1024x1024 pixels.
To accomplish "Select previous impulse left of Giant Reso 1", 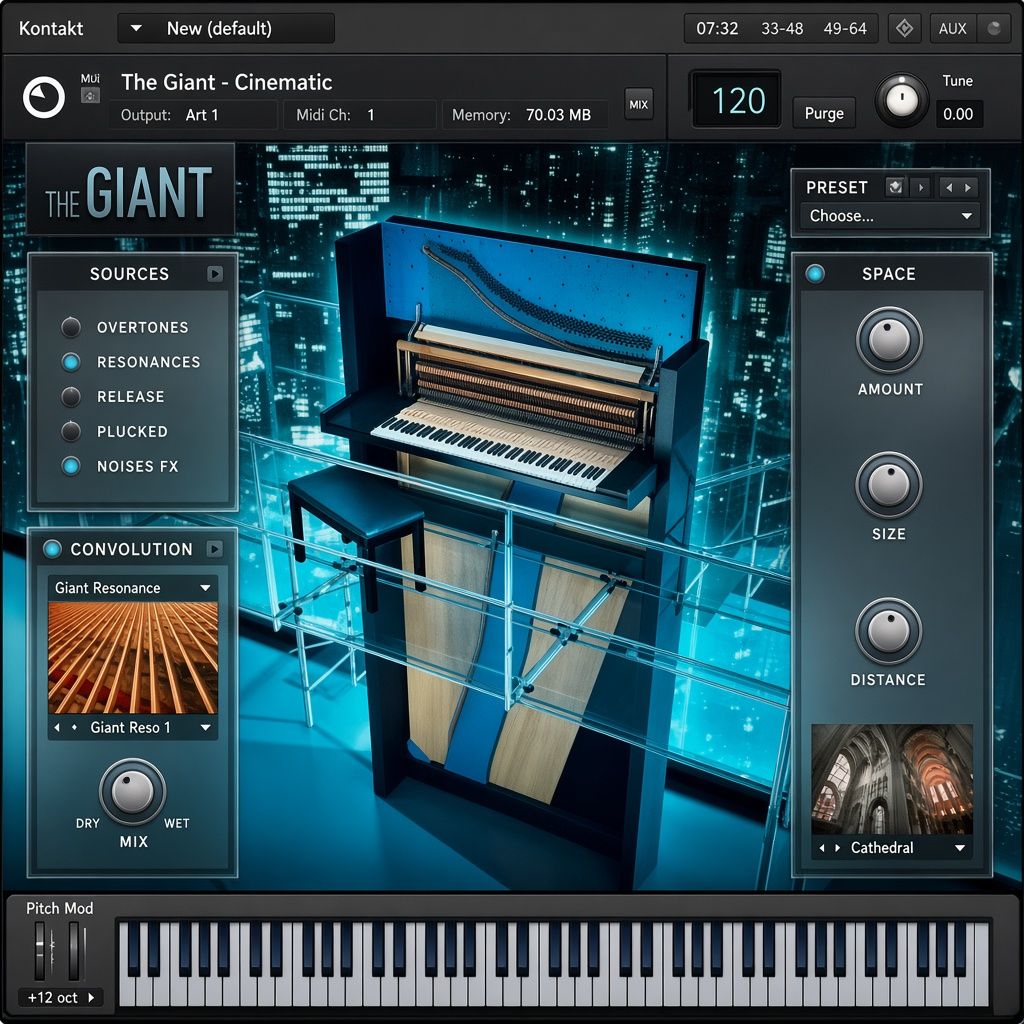I will 57,727.
